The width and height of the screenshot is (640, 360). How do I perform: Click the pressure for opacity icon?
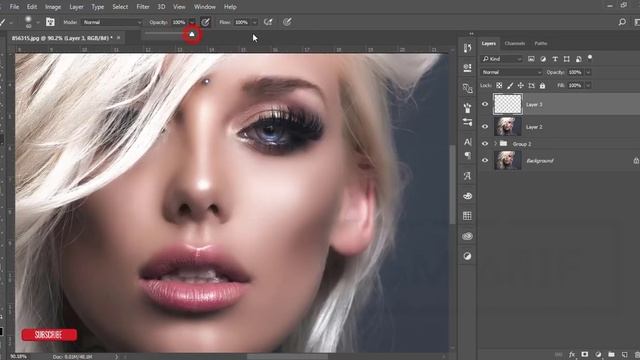[x=205, y=22]
